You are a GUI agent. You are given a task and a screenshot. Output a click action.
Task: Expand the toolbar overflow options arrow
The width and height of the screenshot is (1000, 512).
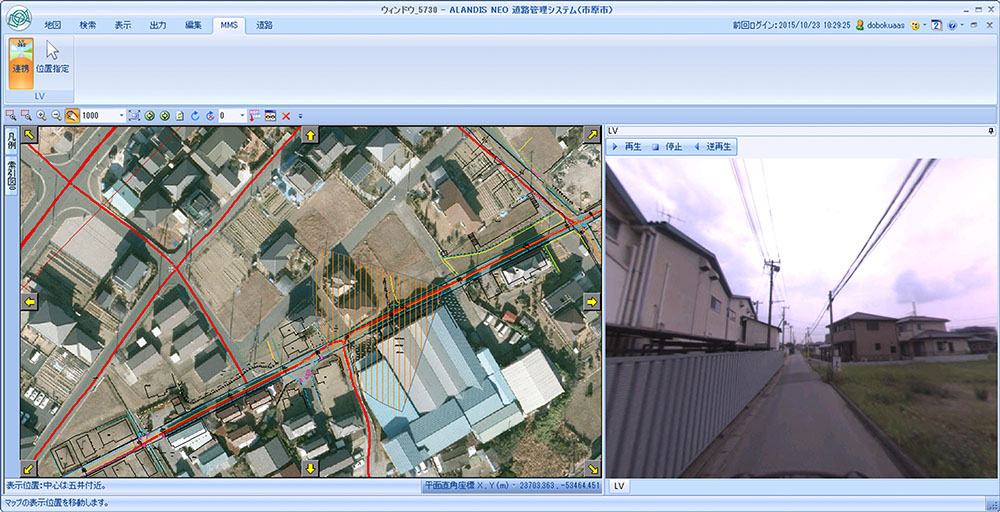pyautogui.click(x=300, y=116)
